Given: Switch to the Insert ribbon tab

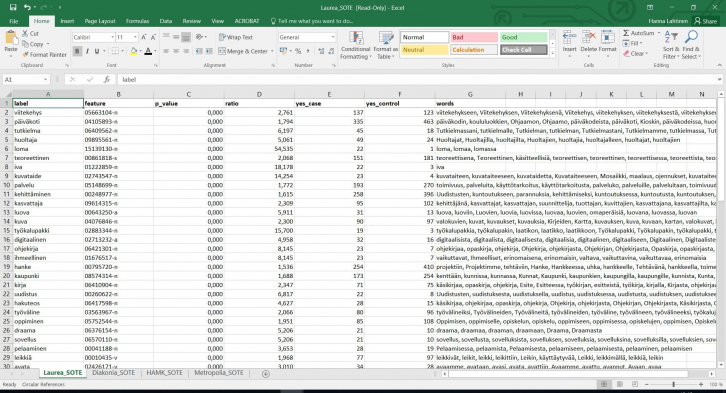Looking at the screenshot, I should 67,21.
